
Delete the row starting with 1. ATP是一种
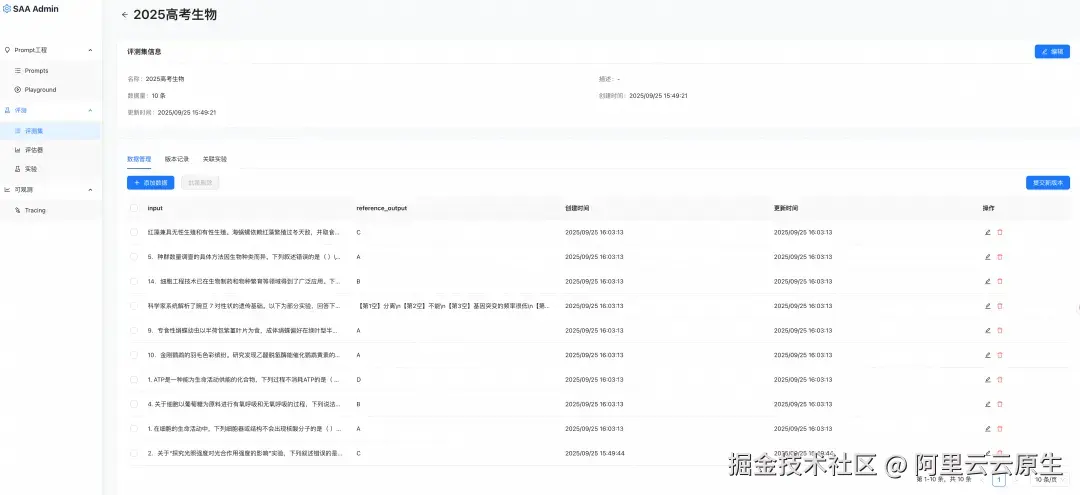(999, 379)
